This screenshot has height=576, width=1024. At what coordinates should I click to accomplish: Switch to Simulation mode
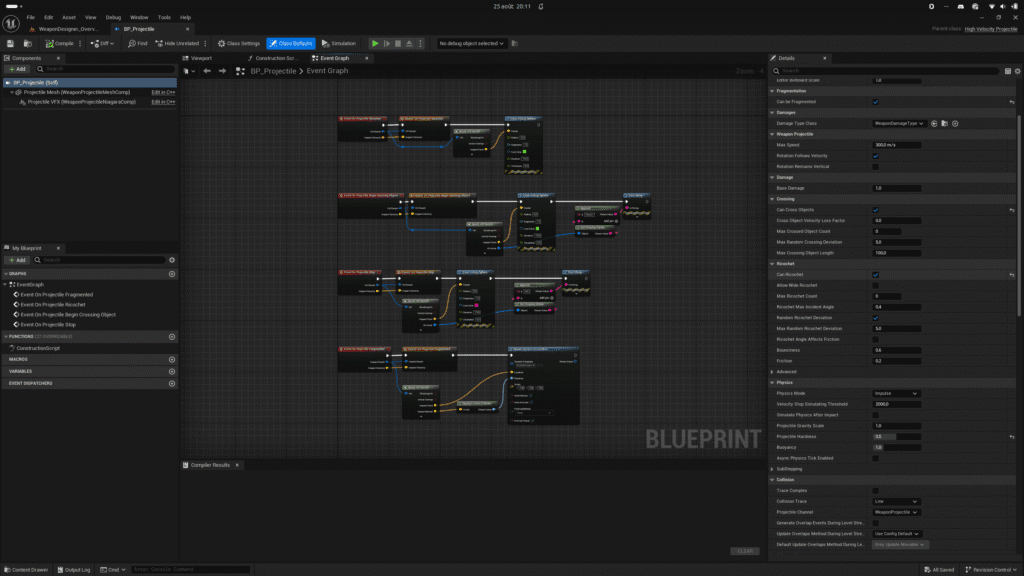(338, 44)
